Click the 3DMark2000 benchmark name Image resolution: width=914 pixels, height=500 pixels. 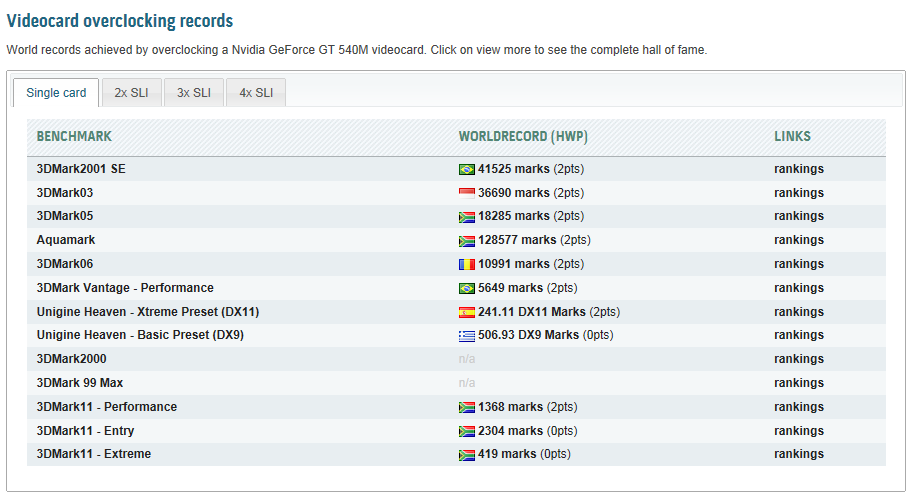click(x=72, y=358)
